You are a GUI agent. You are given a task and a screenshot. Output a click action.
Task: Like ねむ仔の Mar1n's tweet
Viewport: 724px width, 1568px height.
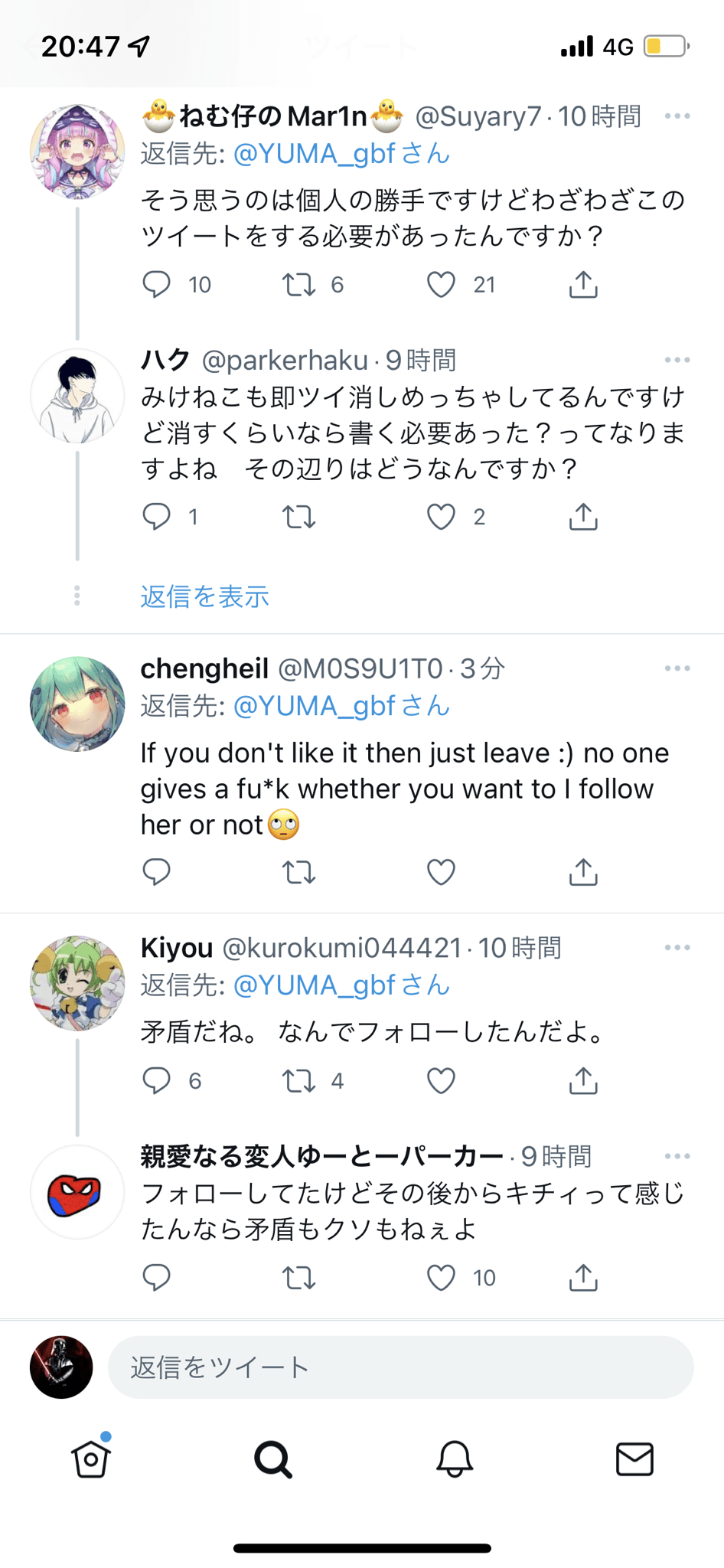click(441, 285)
